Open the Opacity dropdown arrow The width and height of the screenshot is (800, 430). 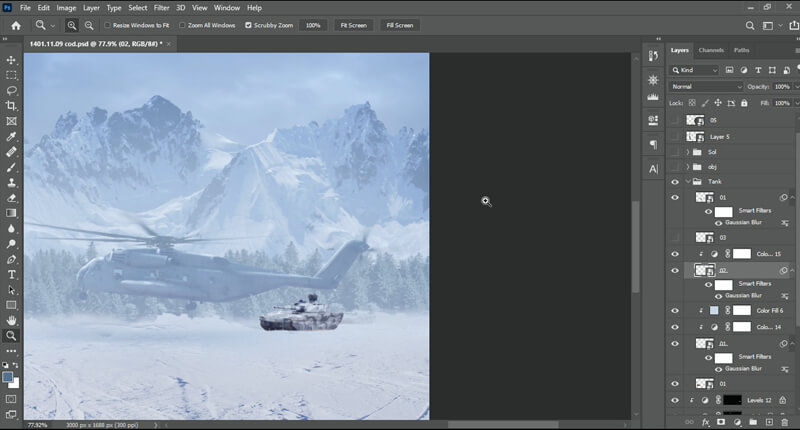796,87
